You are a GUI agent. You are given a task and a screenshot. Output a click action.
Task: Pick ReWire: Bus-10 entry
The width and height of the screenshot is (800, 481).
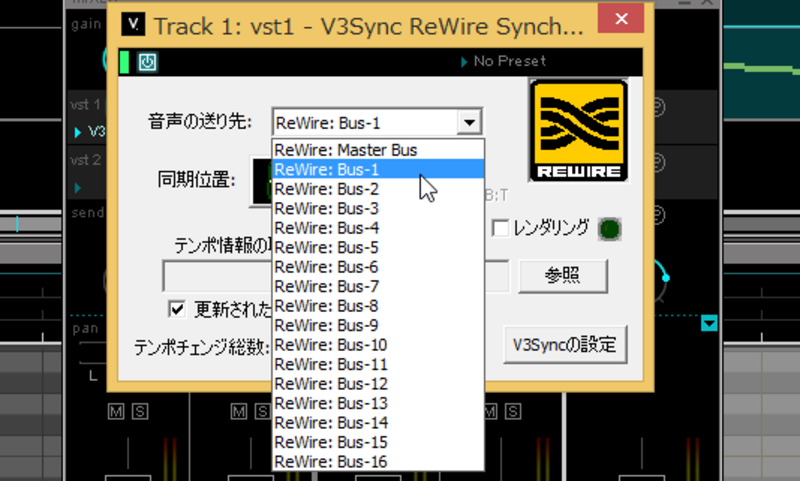378,345
